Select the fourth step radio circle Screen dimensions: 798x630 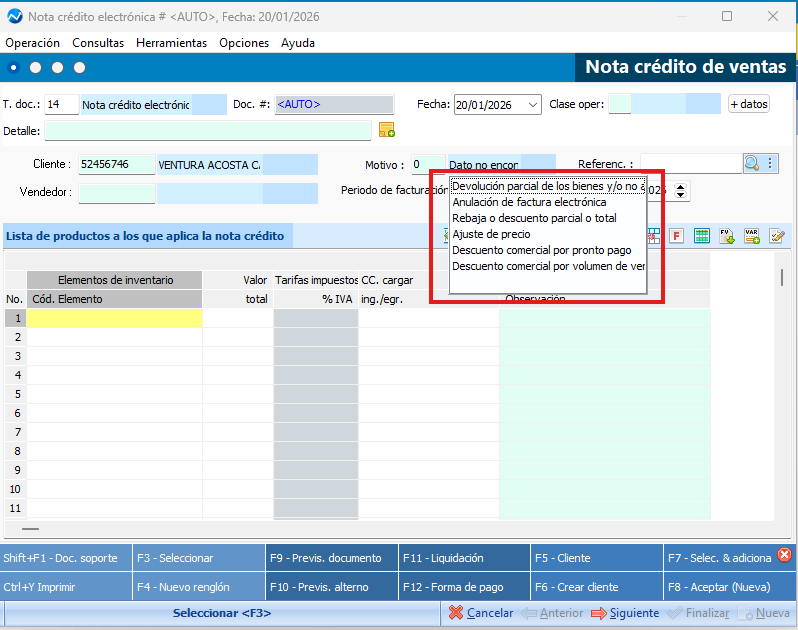80,68
